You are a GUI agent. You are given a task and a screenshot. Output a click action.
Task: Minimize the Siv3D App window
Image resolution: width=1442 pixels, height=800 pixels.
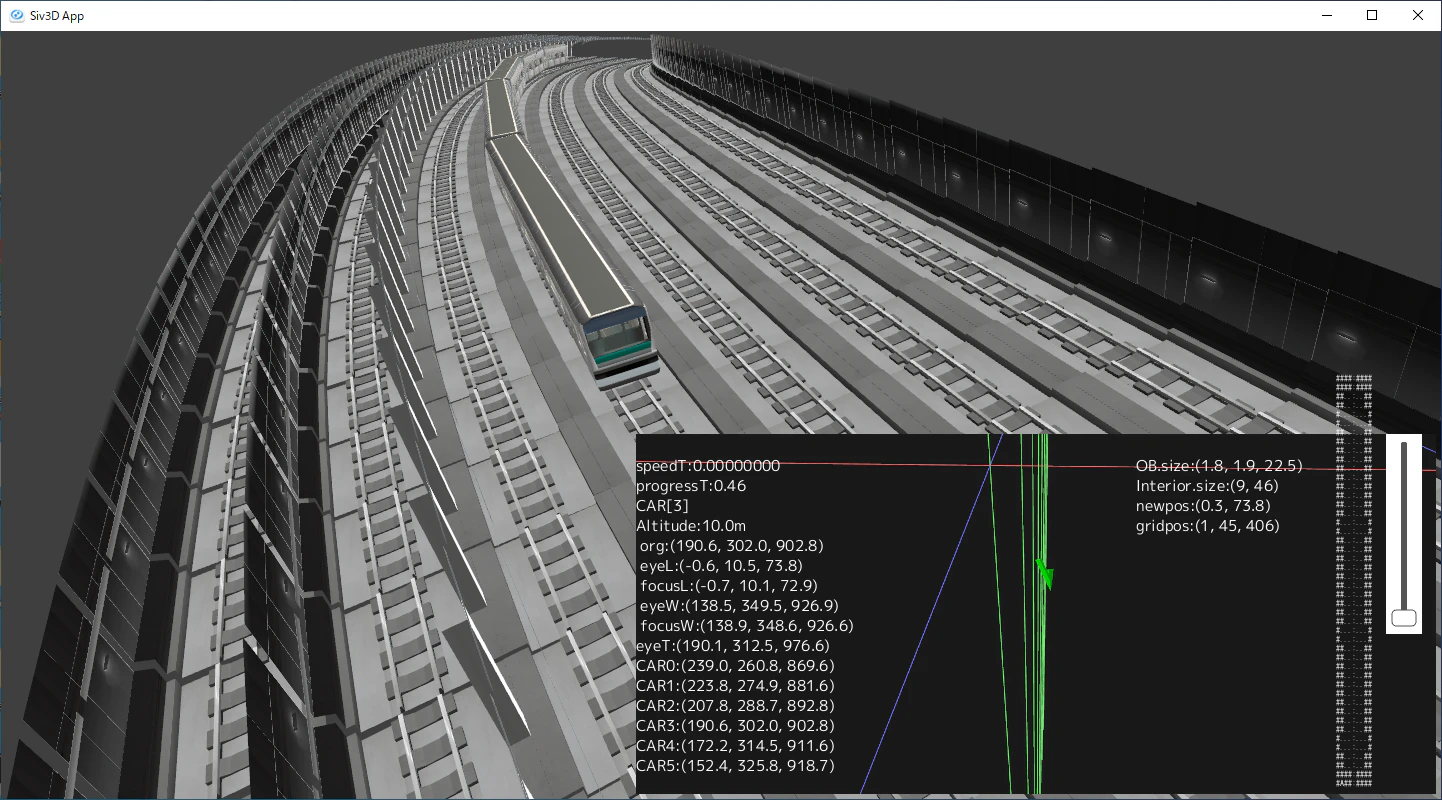[1327, 15]
